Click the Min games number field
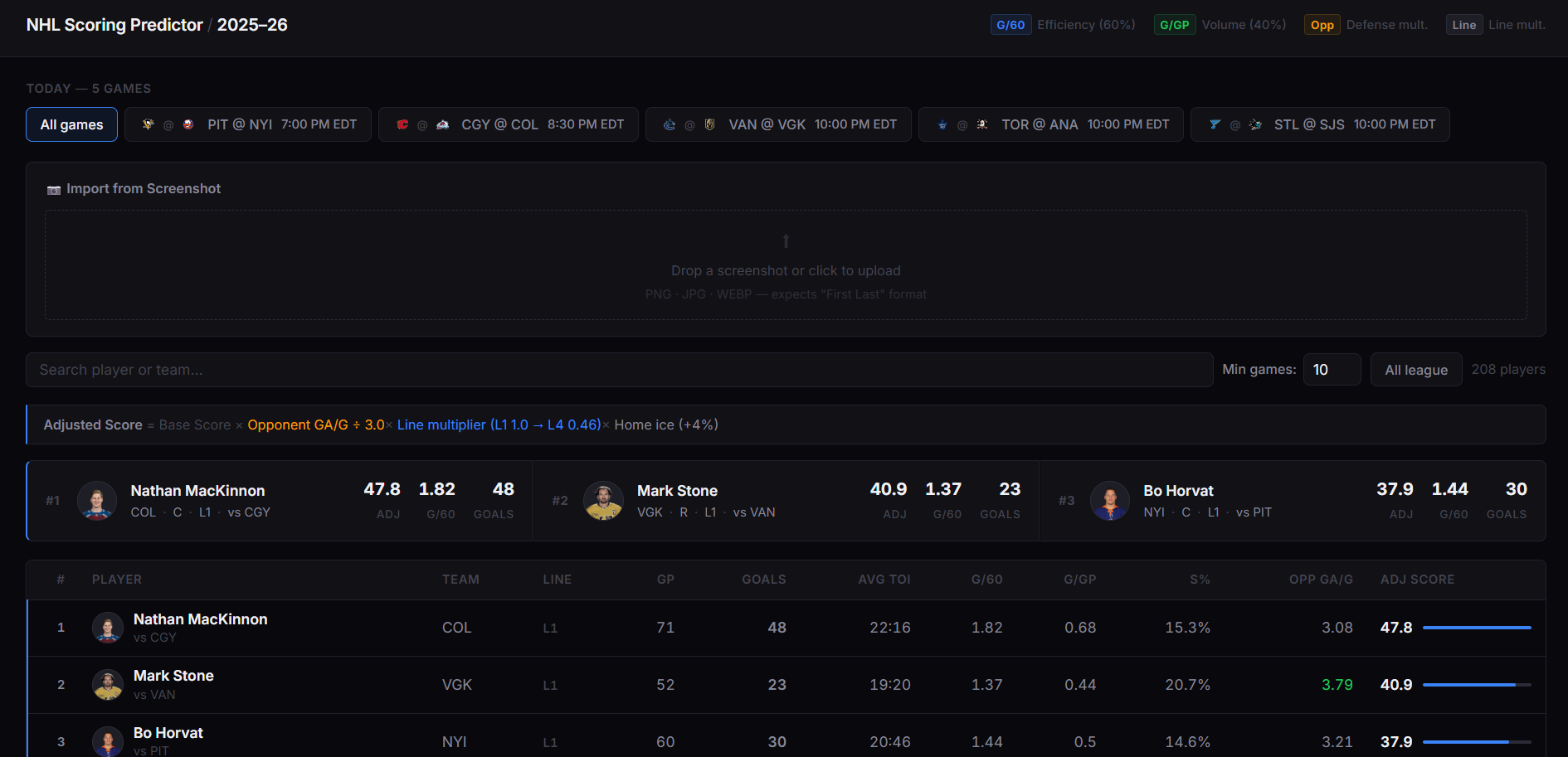Screen dimensions: 1568x757 1332,370
